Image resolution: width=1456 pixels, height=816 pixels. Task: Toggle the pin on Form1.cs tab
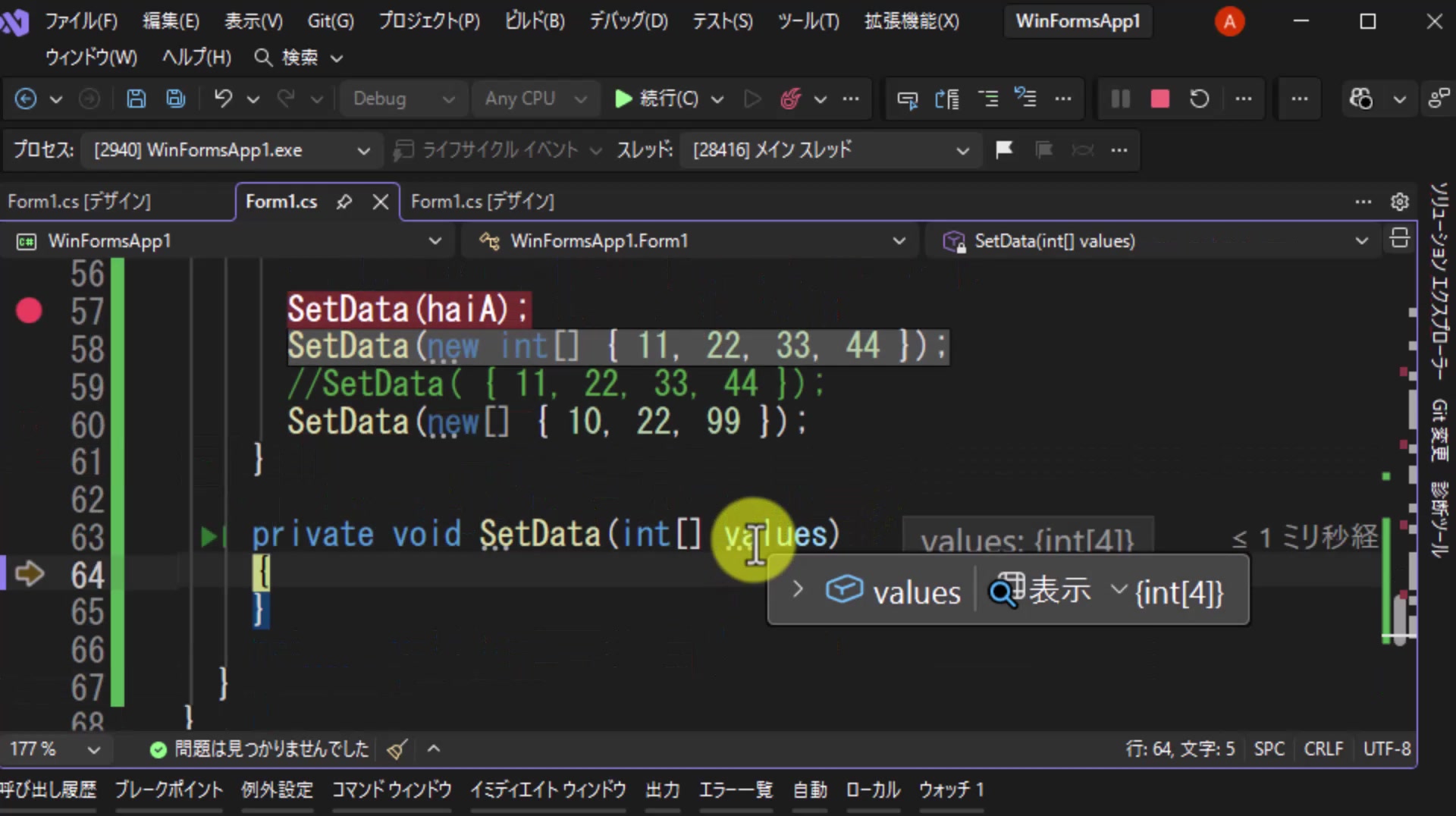pos(344,202)
